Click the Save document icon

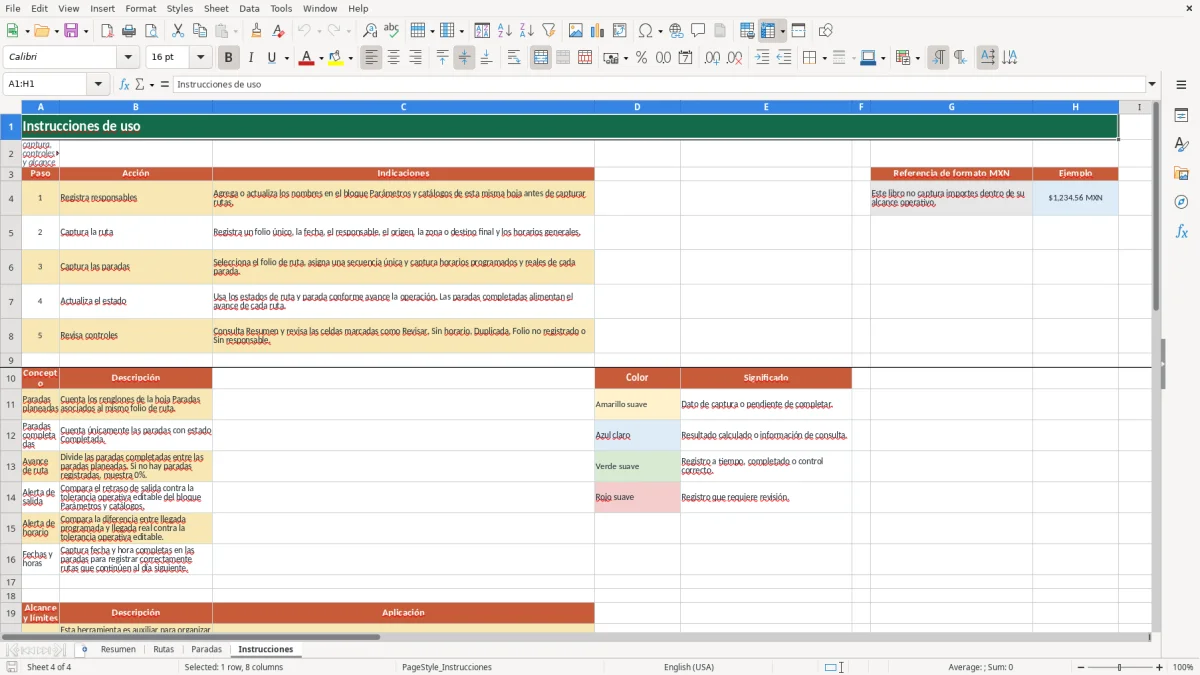[71, 31]
